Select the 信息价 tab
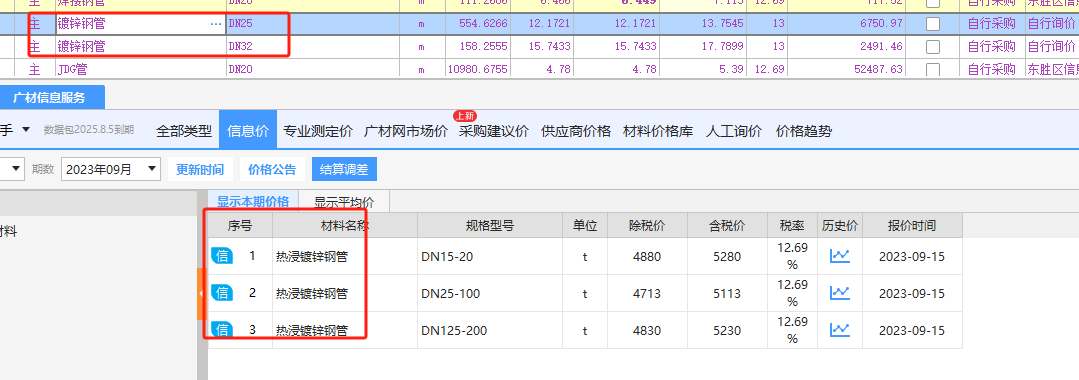Image resolution: width=1079 pixels, height=380 pixels. 248,130
